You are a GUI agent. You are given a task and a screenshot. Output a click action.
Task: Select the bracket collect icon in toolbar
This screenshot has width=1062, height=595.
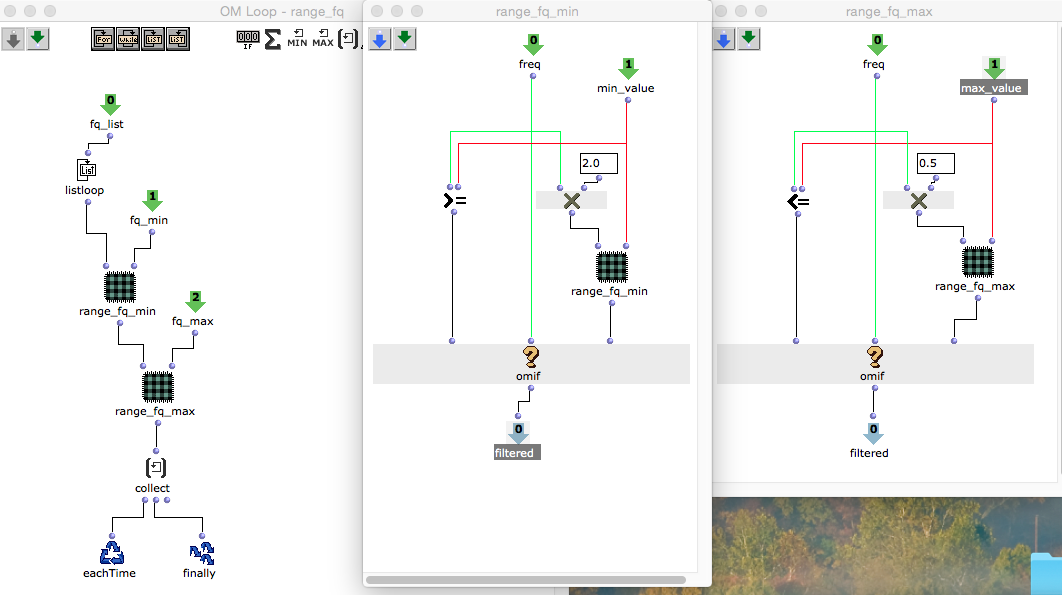point(348,39)
